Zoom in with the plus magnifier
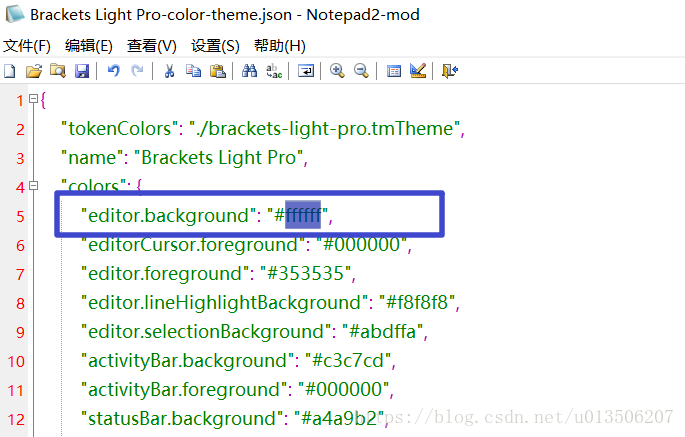This screenshot has height=437, width=685. pyautogui.click(x=337, y=70)
